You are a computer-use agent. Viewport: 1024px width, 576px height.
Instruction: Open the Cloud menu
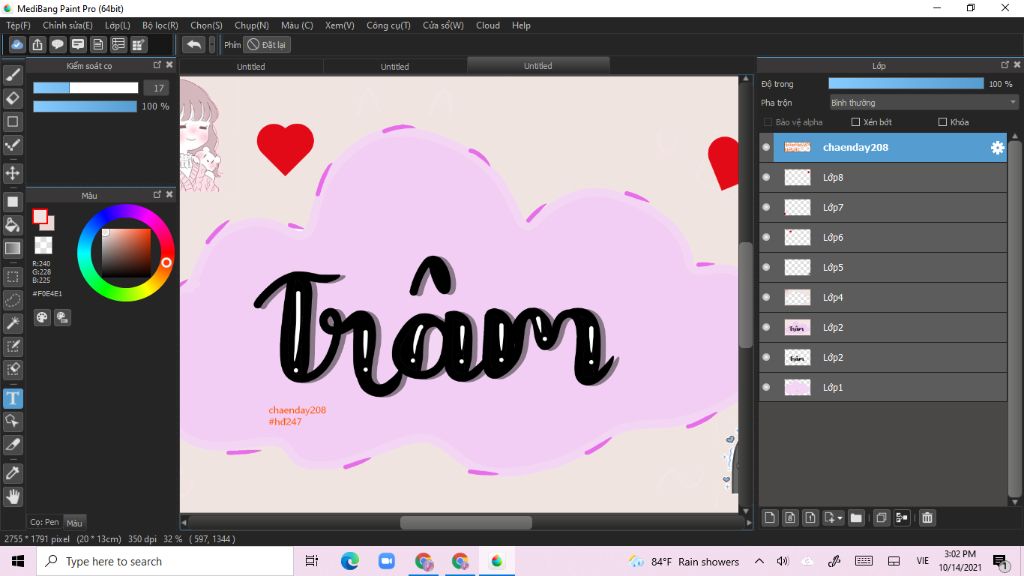click(488, 25)
